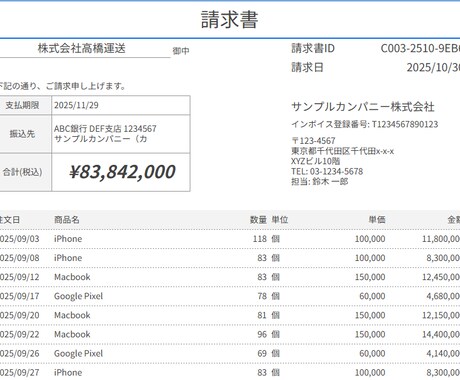
Task: Select the customer name 株式会社高橋運送
Action: pyautogui.click(x=82, y=48)
